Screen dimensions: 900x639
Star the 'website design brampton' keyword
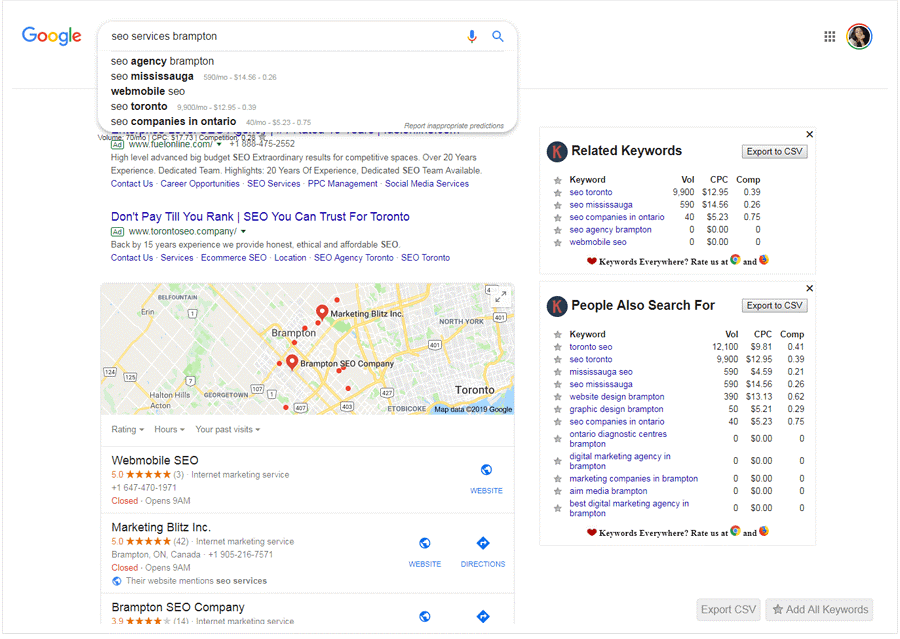(558, 397)
